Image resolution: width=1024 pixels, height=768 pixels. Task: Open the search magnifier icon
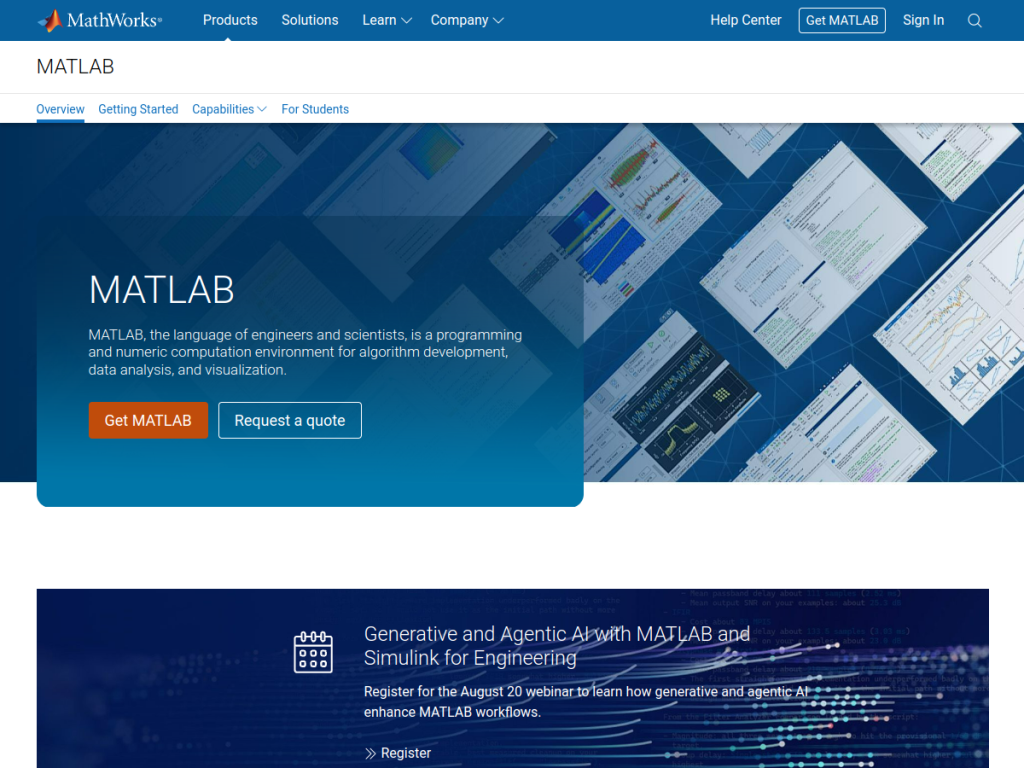(974, 20)
